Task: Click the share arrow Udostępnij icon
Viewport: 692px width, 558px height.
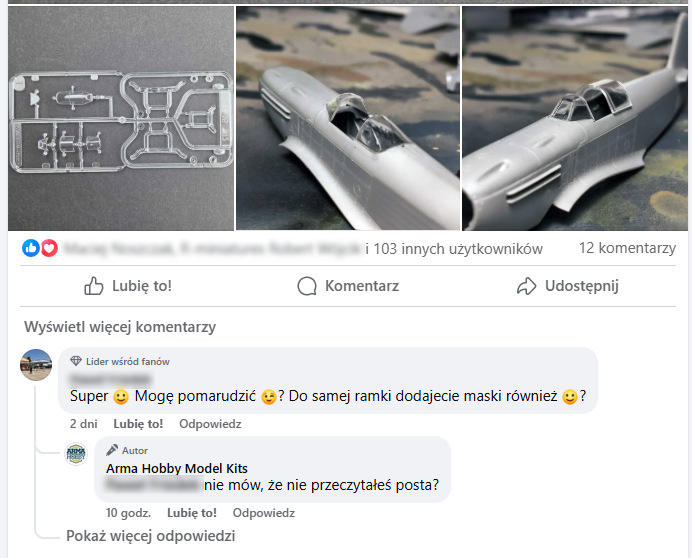Action: [x=527, y=286]
